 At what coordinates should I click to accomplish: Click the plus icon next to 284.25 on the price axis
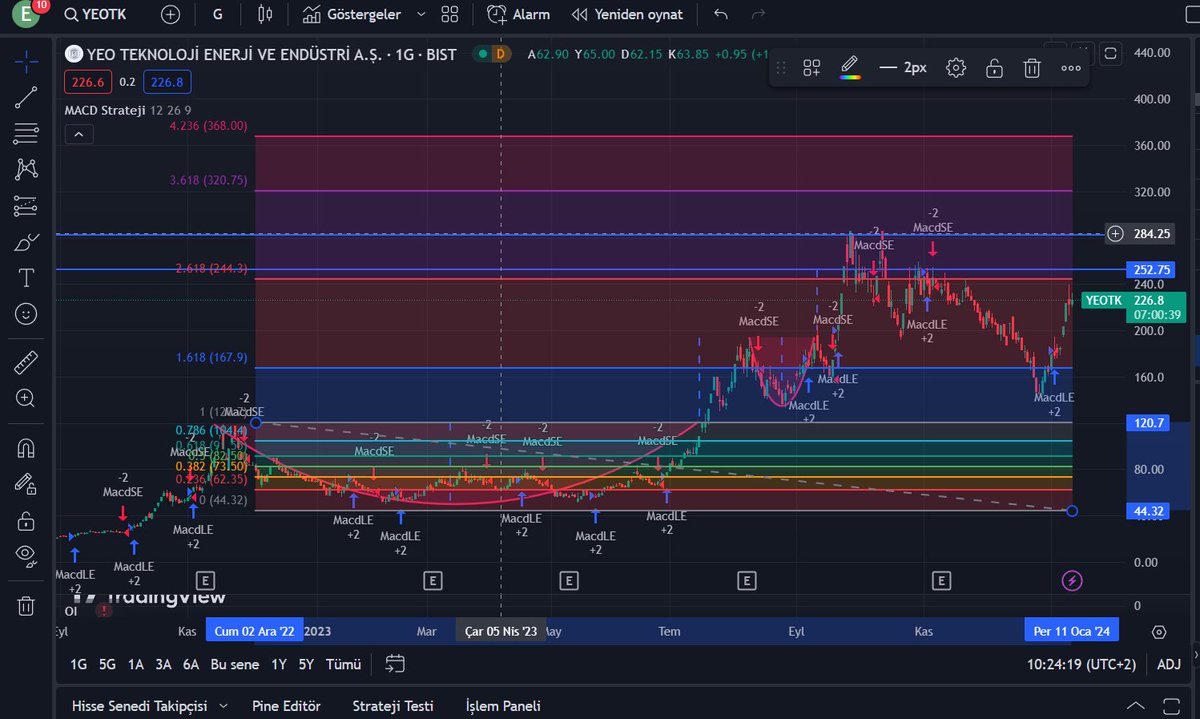click(x=1116, y=234)
